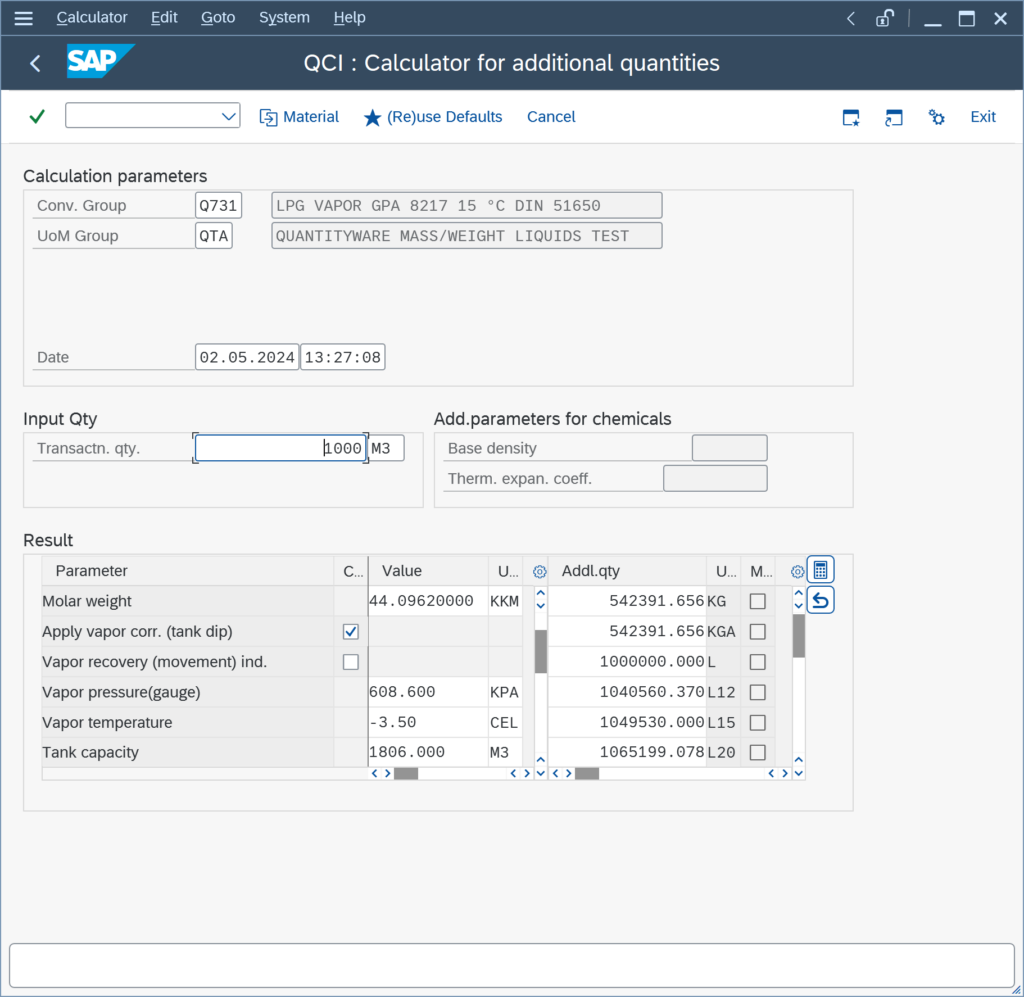
Task: Click the Cancel button
Action: (551, 117)
